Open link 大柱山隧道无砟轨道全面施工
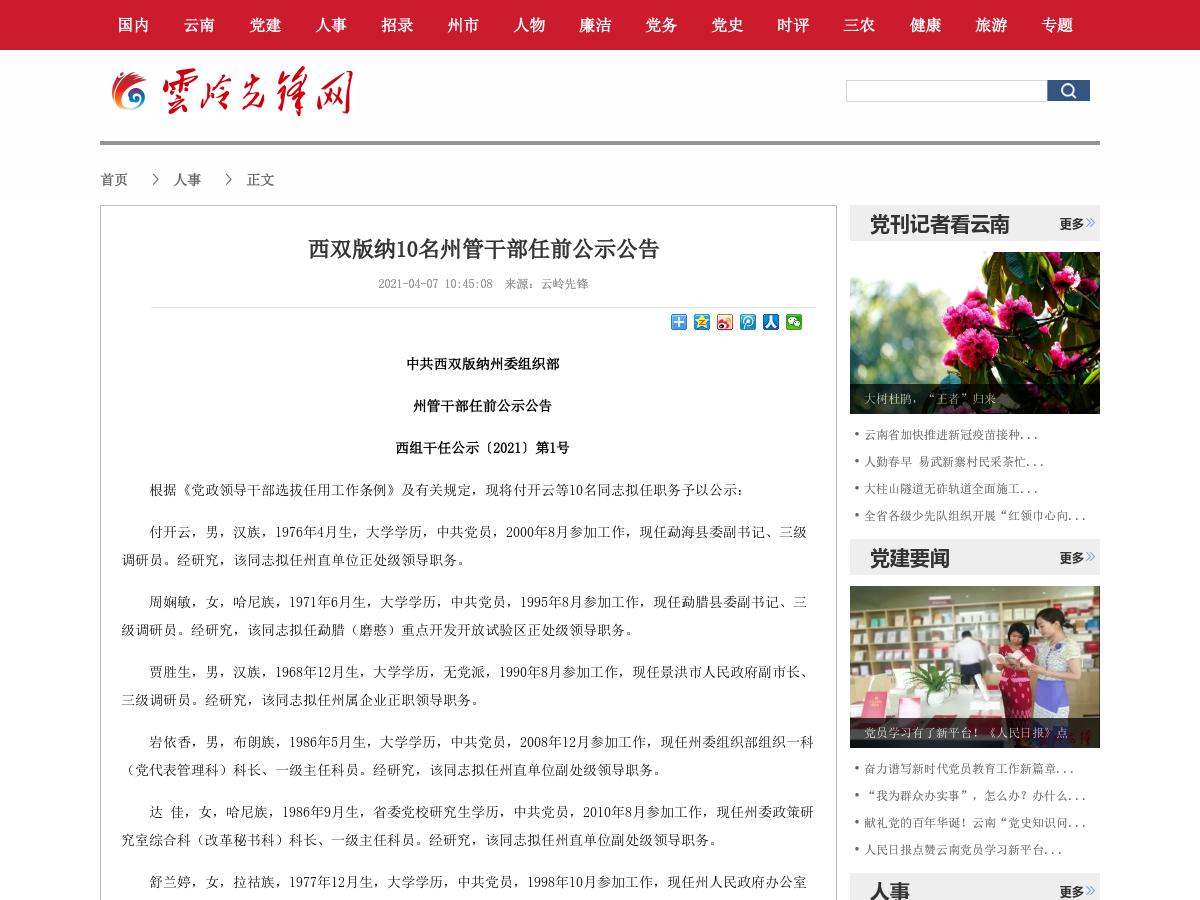 click(x=951, y=489)
